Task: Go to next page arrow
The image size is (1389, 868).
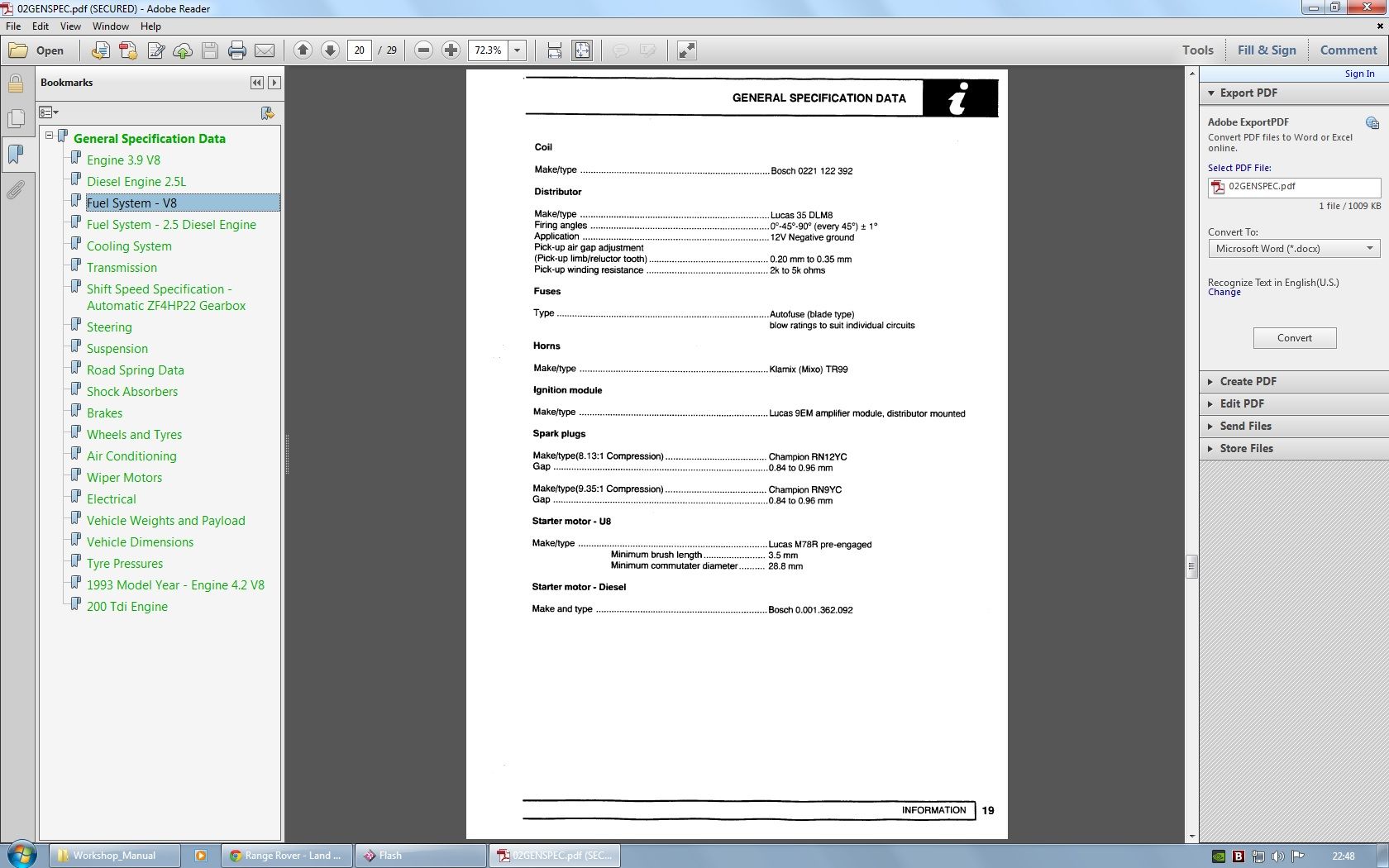Action: (330, 50)
